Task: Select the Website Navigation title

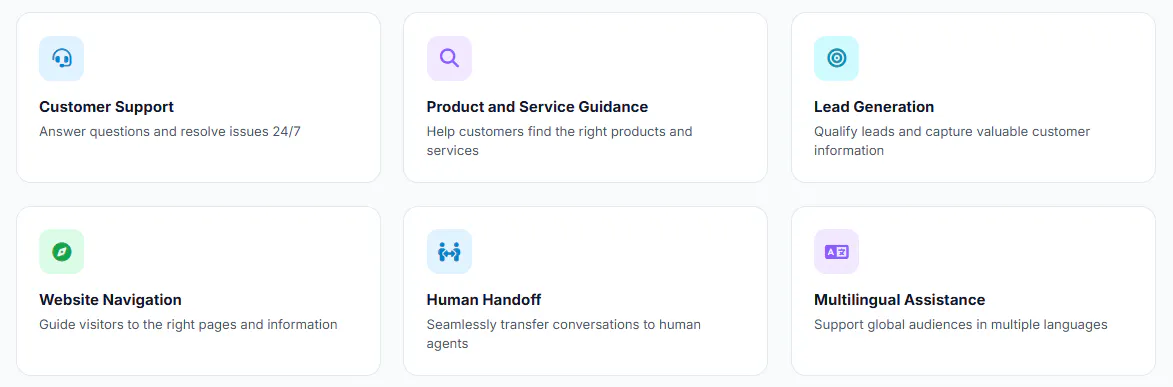Action: (x=110, y=300)
